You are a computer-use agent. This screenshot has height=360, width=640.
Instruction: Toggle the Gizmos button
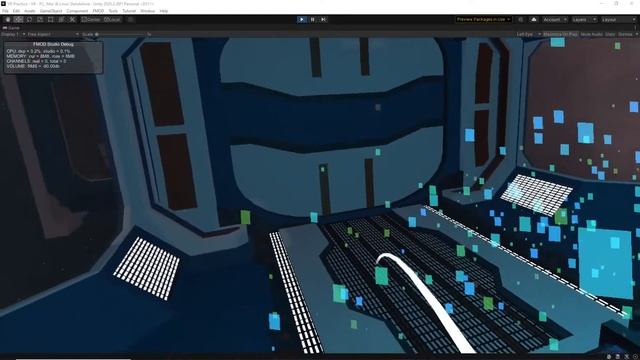point(625,34)
